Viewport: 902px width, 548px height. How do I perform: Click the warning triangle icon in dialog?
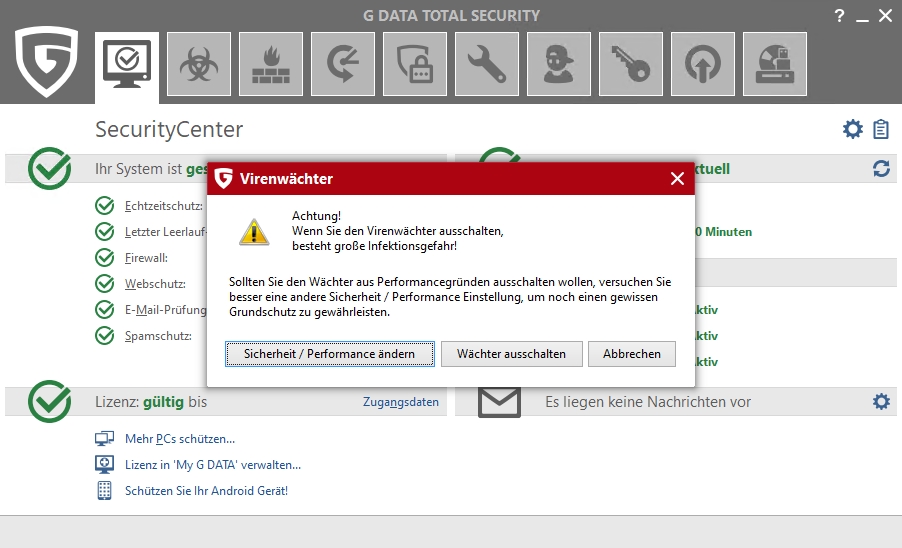tap(254, 232)
